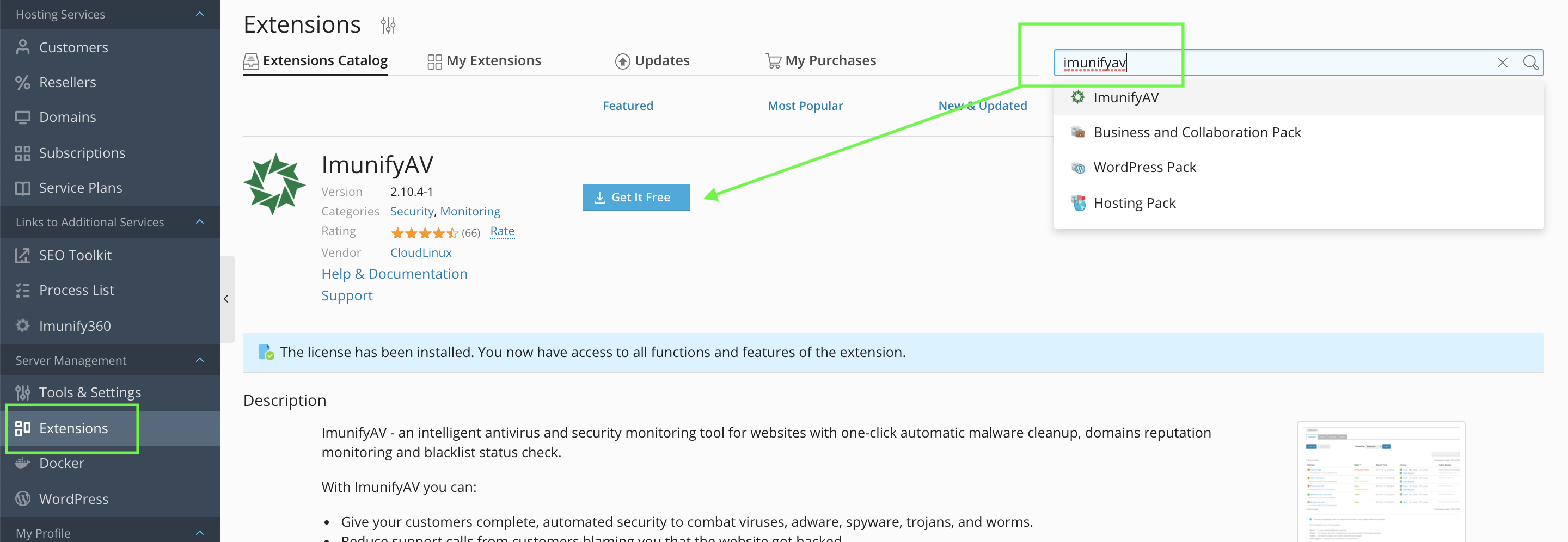Click the star rating for ImunifyAV
This screenshot has width=1568, height=542.
pos(424,232)
